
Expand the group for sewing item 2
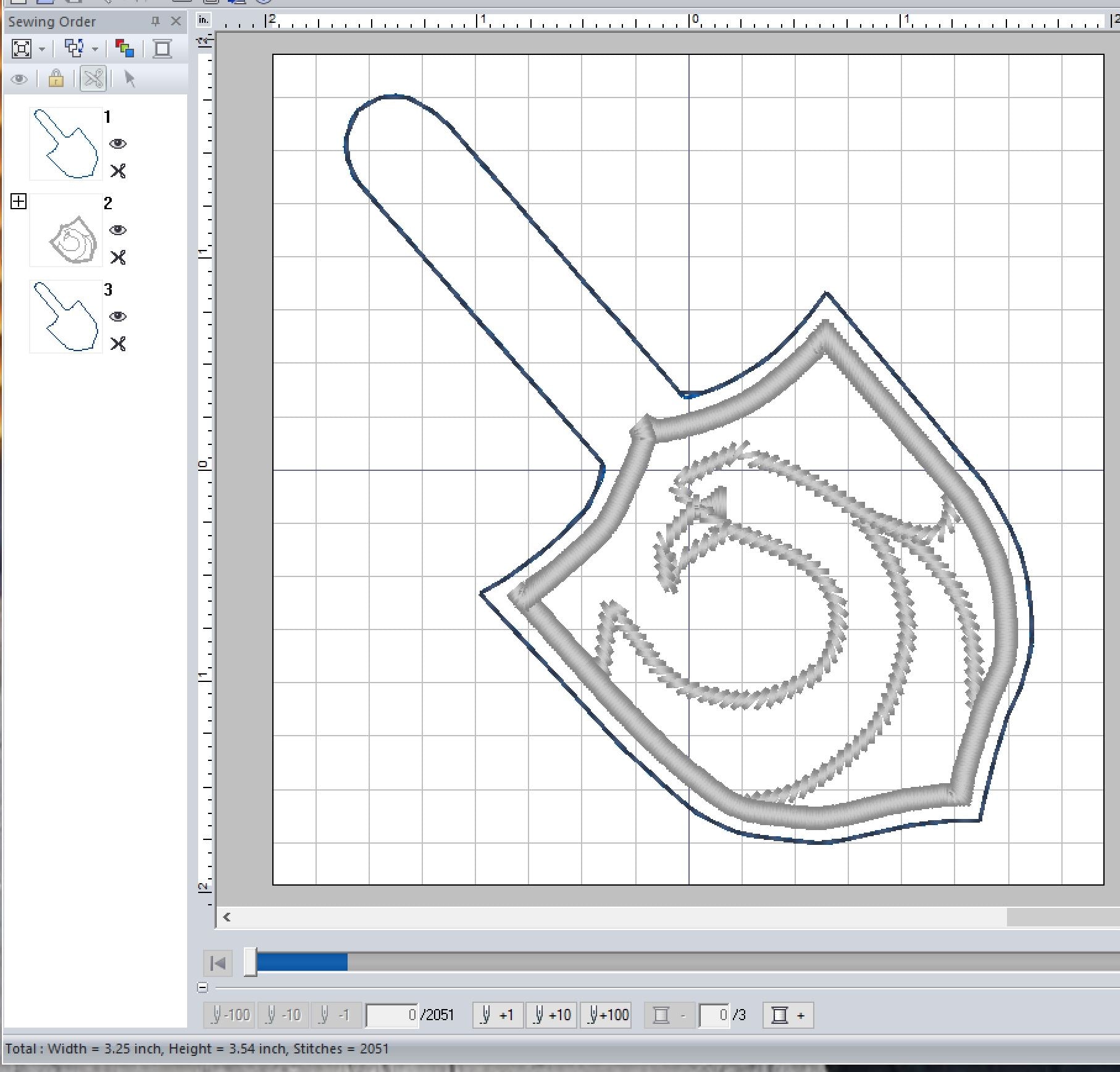click(19, 201)
